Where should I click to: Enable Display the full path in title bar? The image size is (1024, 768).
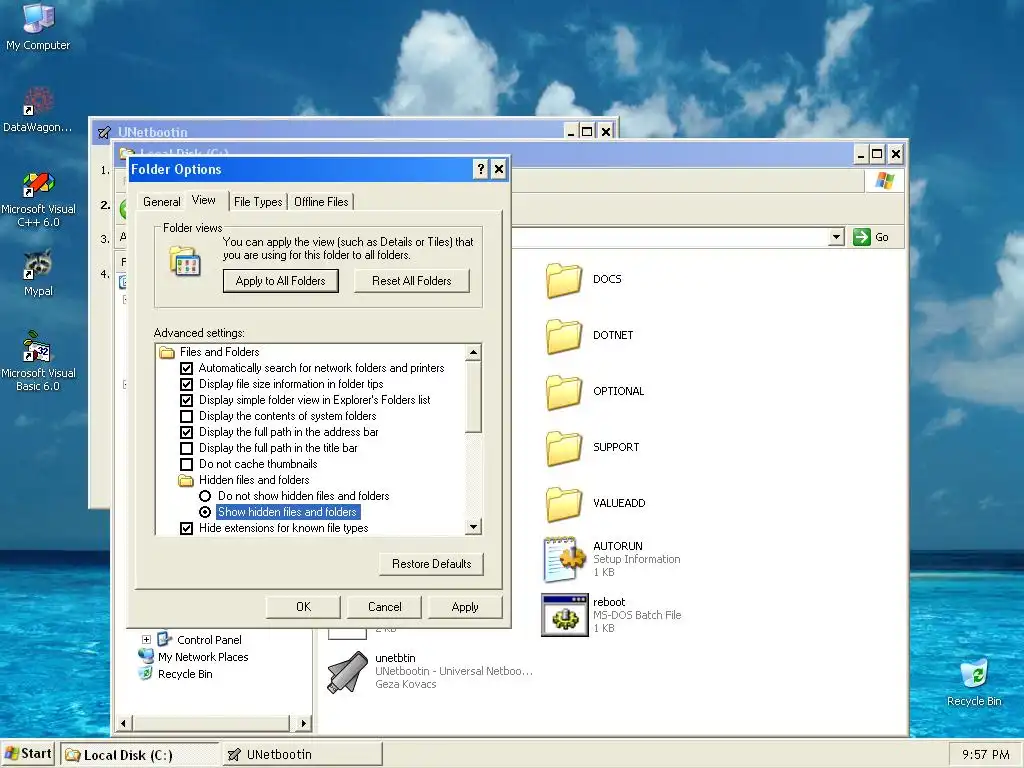coord(186,448)
